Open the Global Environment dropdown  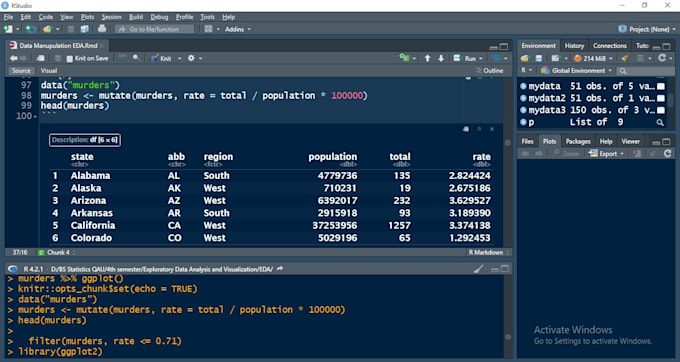click(576, 71)
